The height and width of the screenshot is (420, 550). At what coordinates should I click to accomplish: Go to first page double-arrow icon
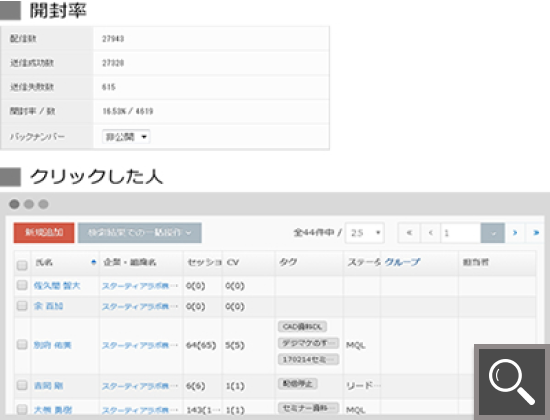click(x=409, y=233)
